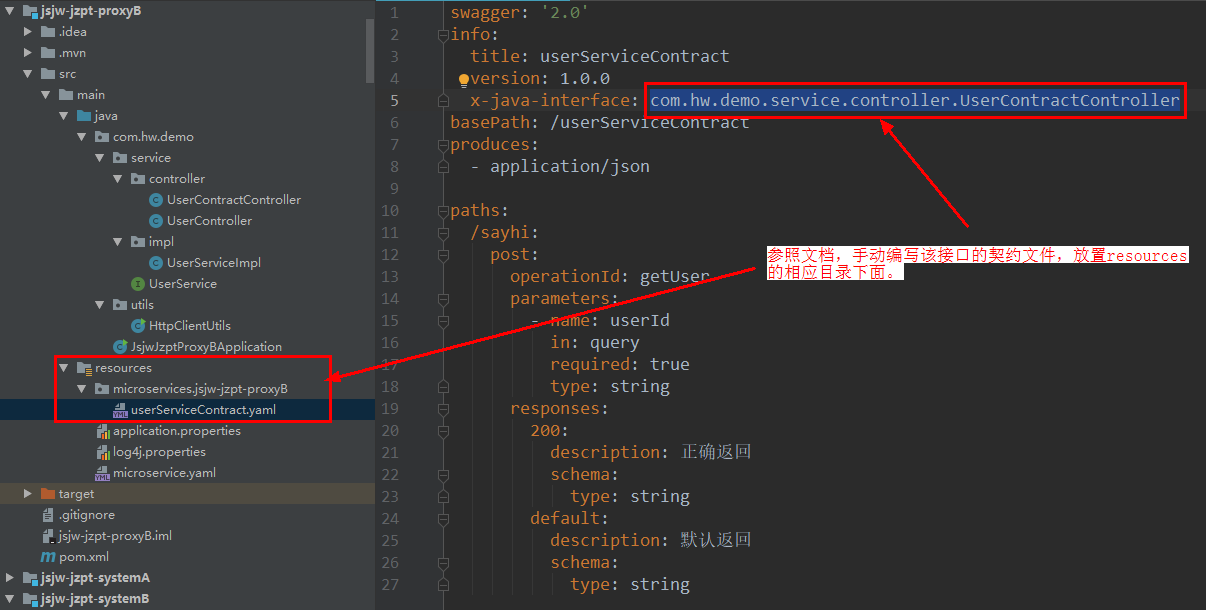The height and width of the screenshot is (610, 1206).
Task: Click the UserController class icon
Action: tap(155, 220)
